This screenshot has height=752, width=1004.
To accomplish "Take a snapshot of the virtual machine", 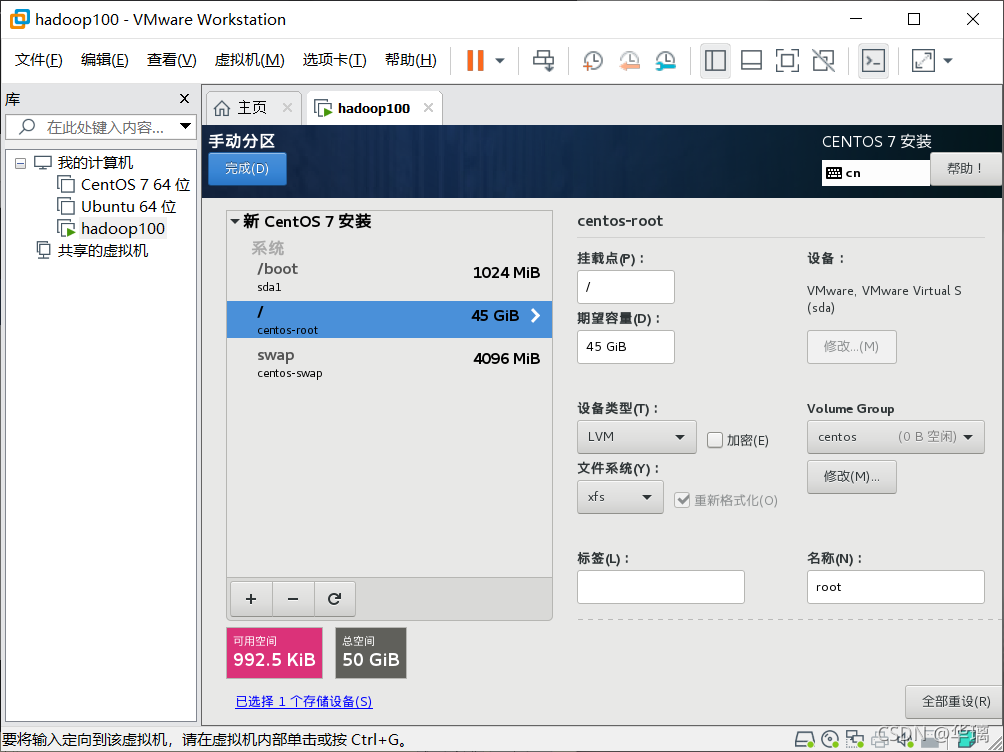I will coord(592,60).
